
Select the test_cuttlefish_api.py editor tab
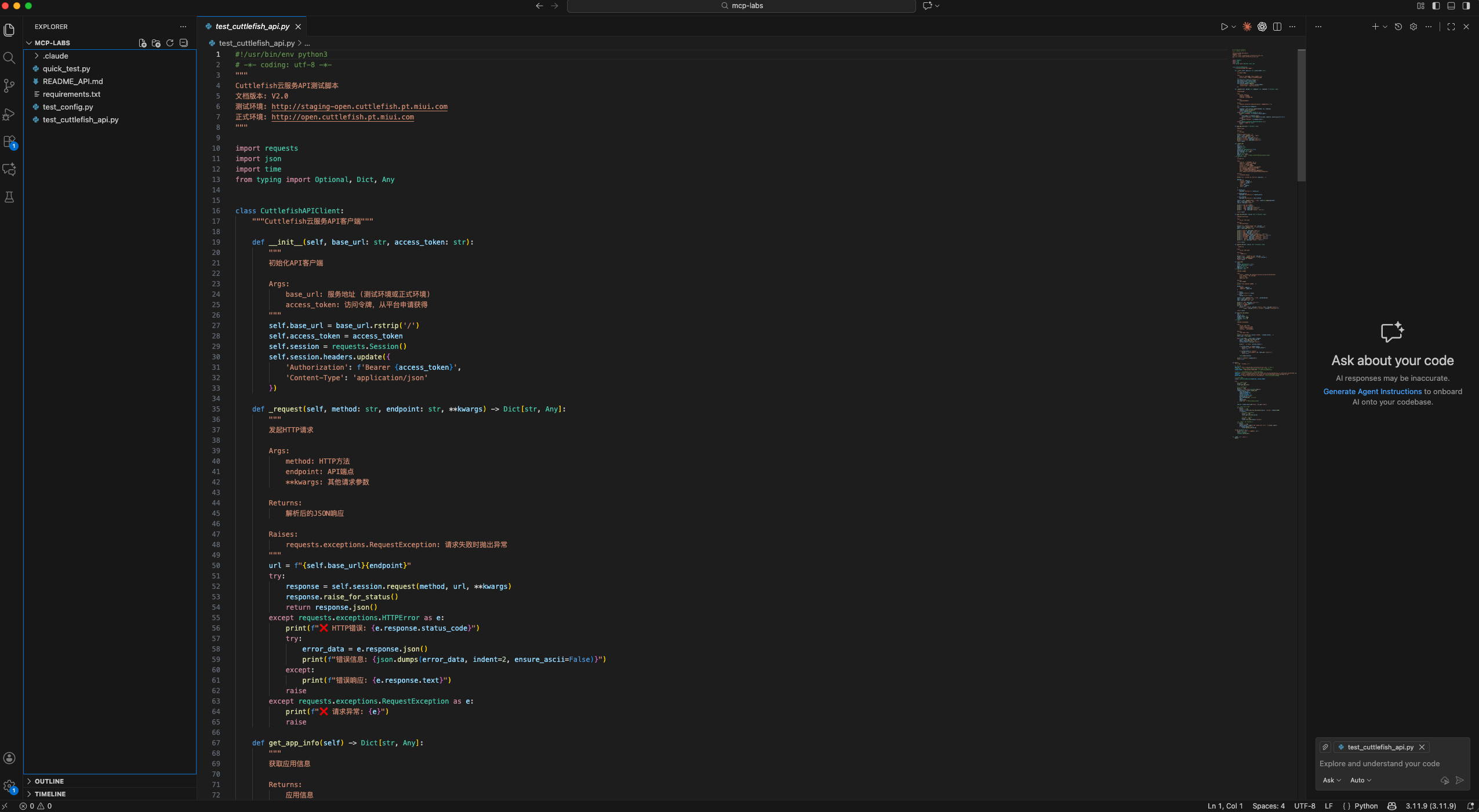[x=252, y=27]
